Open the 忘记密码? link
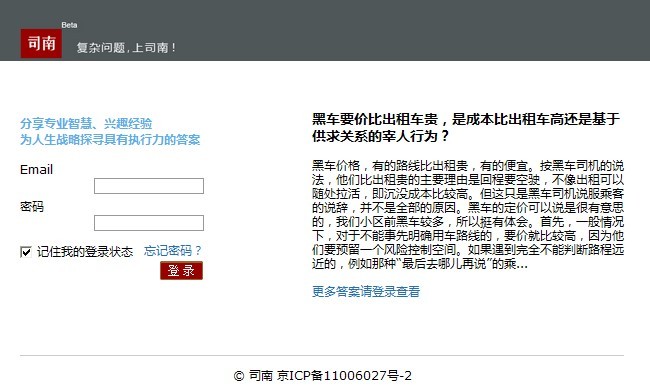The height and width of the screenshot is (391, 650). [x=172, y=251]
